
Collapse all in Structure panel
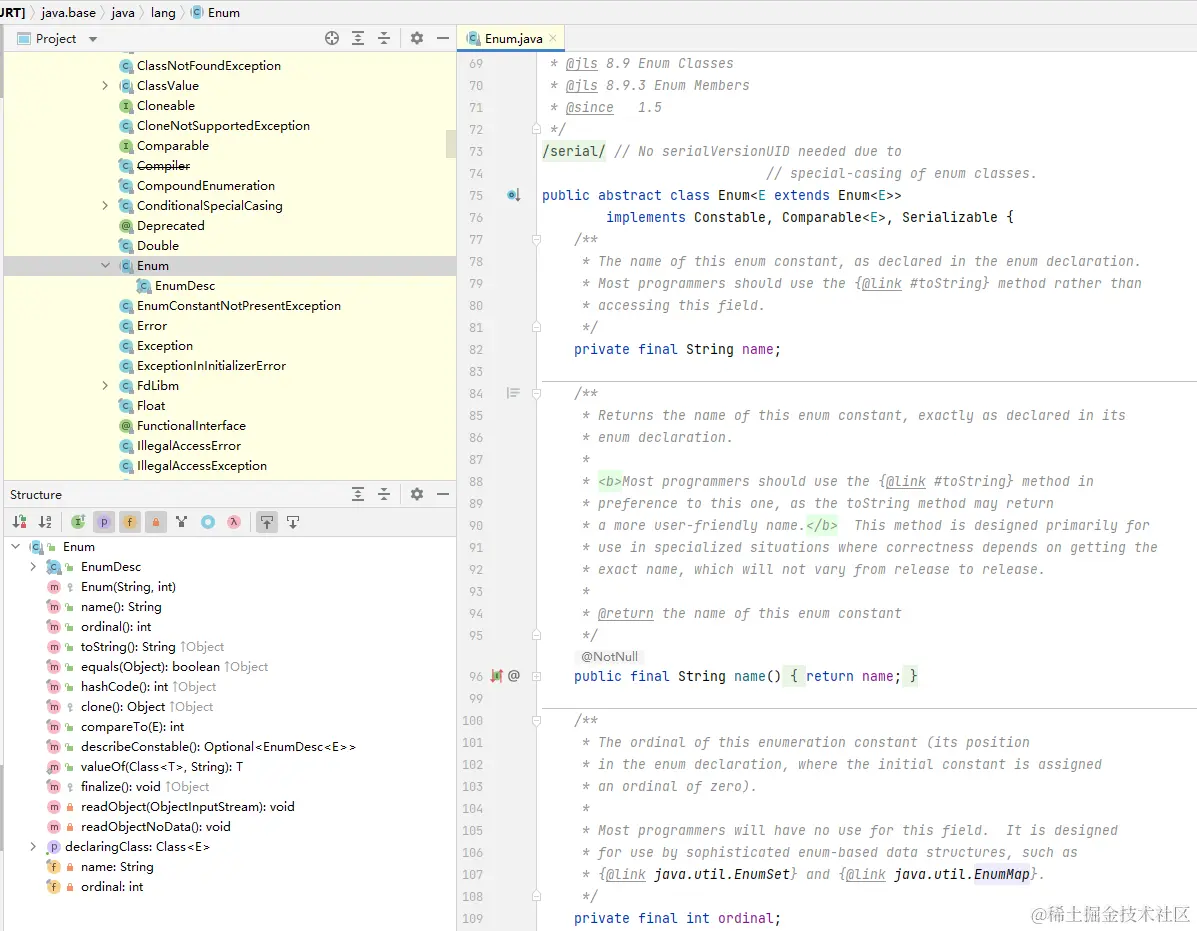click(384, 494)
